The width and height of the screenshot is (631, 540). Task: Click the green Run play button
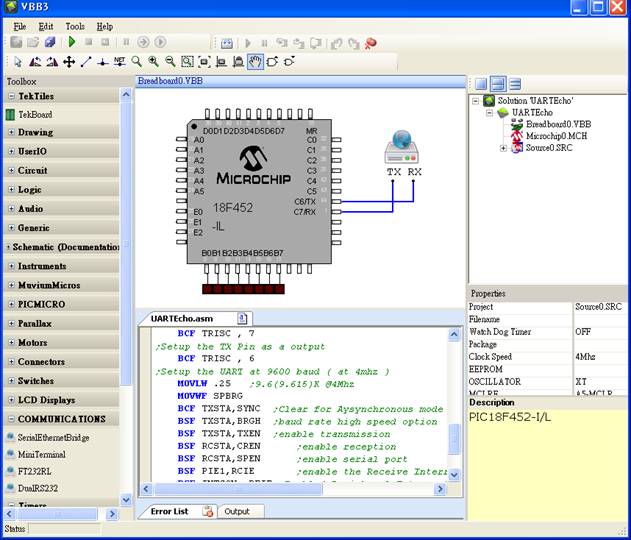(72, 42)
